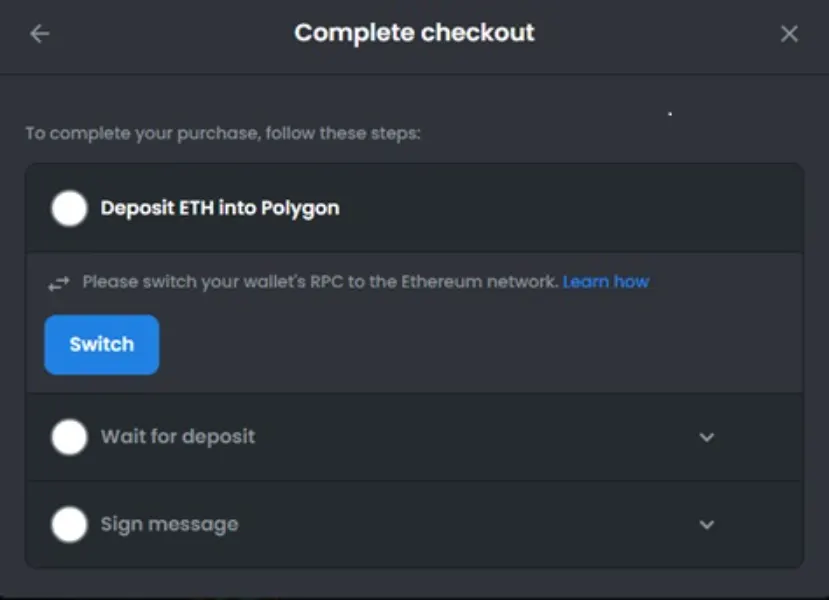Click the 'To complete your purchase' instruction text
Viewport: 829px width, 600px height.
(x=222, y=133)
